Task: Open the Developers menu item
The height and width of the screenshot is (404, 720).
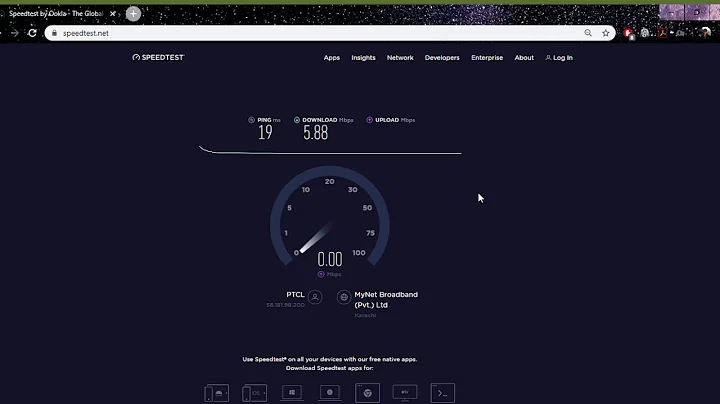Action: pos(442,58)
